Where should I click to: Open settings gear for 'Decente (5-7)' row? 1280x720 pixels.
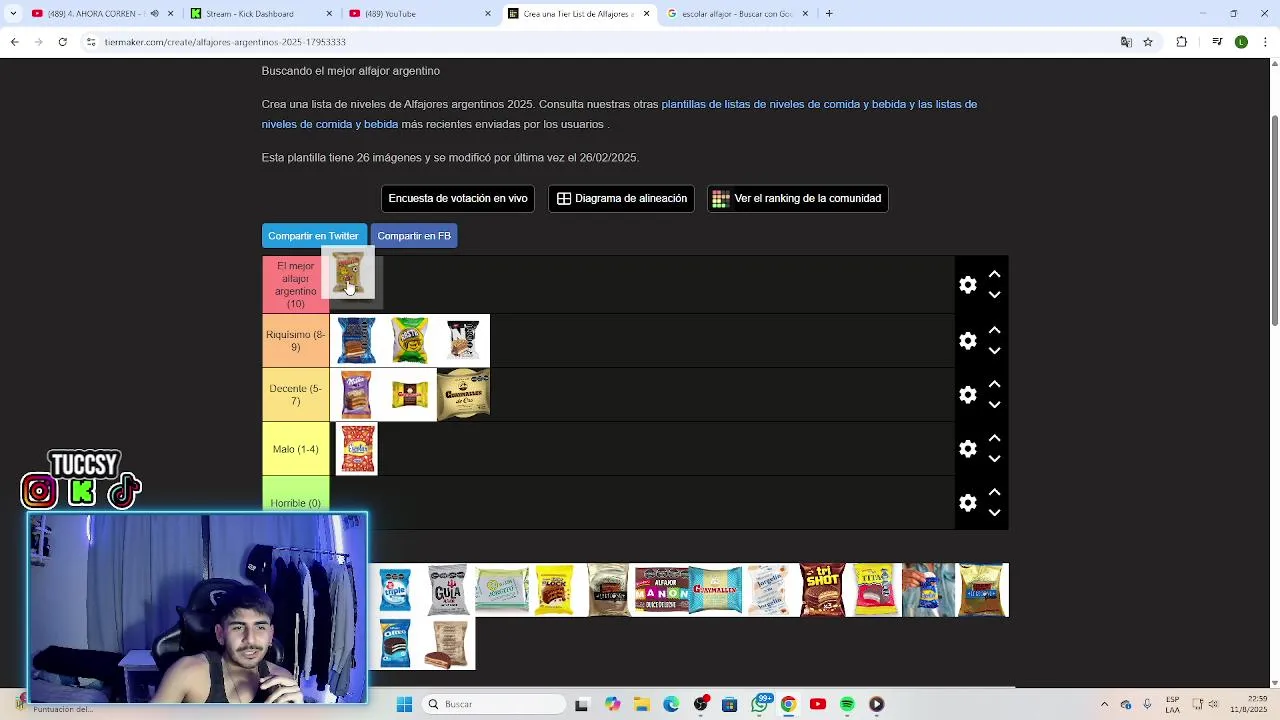click(x=967, y=395)
